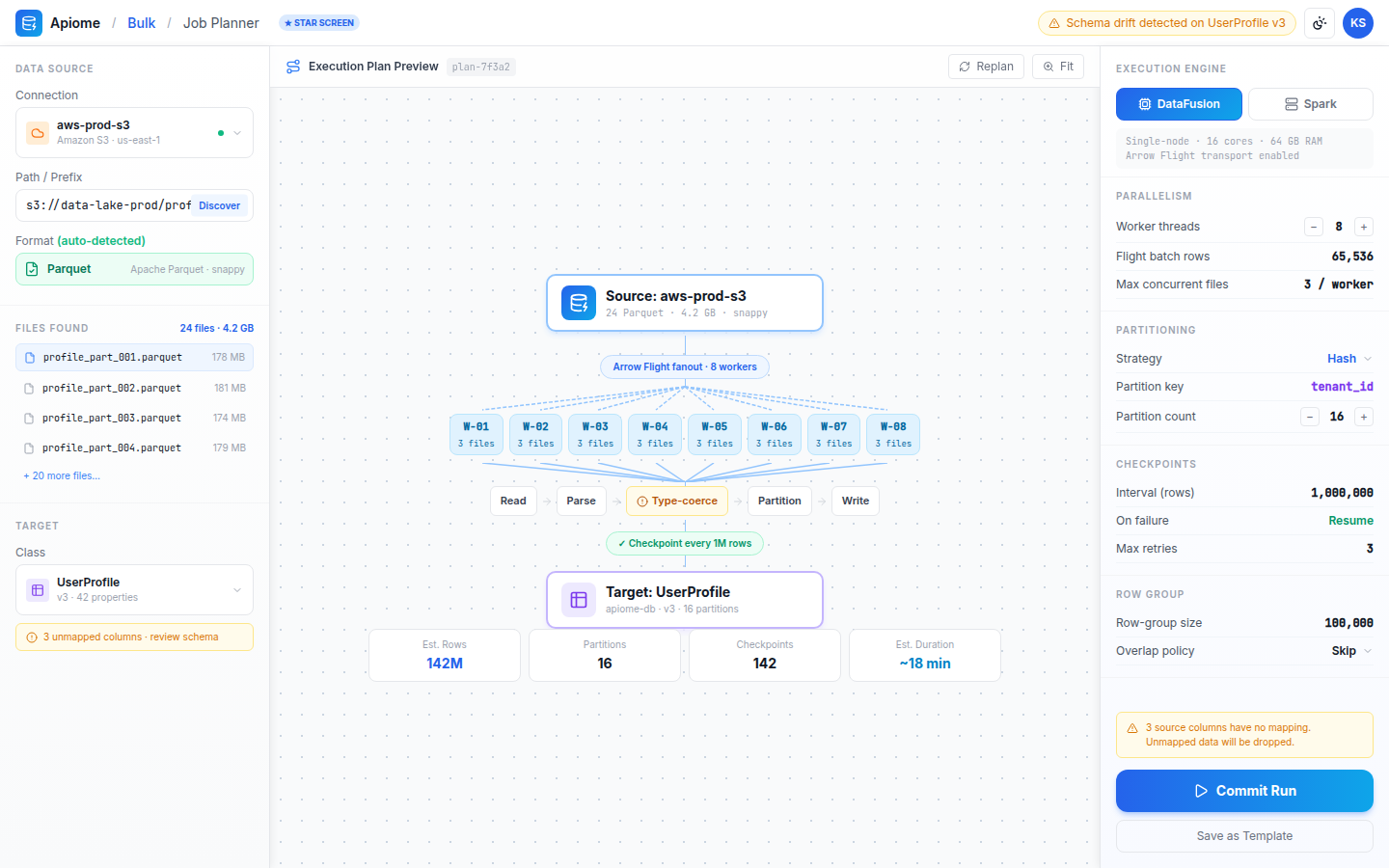Click the Apiome database logo icon

[29, 23]
